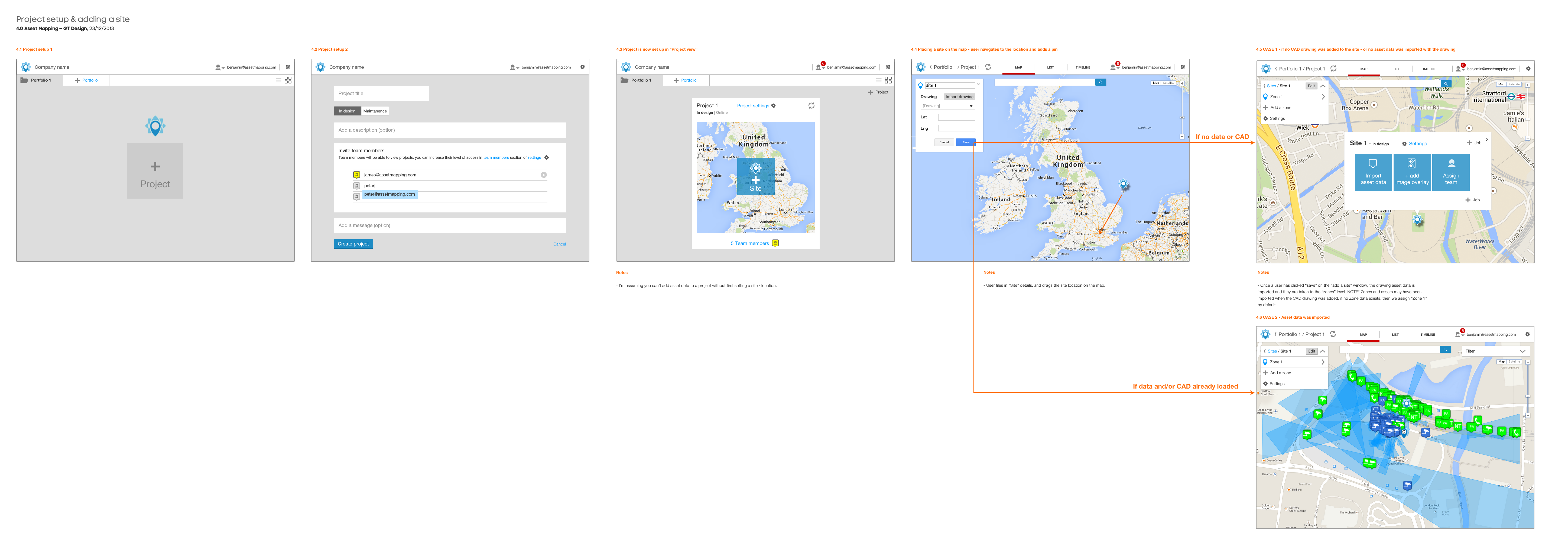Select Maintanence status toggle
Image resolution: width=1568 pixels, height=559 pixels.
pyautogui.click(x=375, y=111)
